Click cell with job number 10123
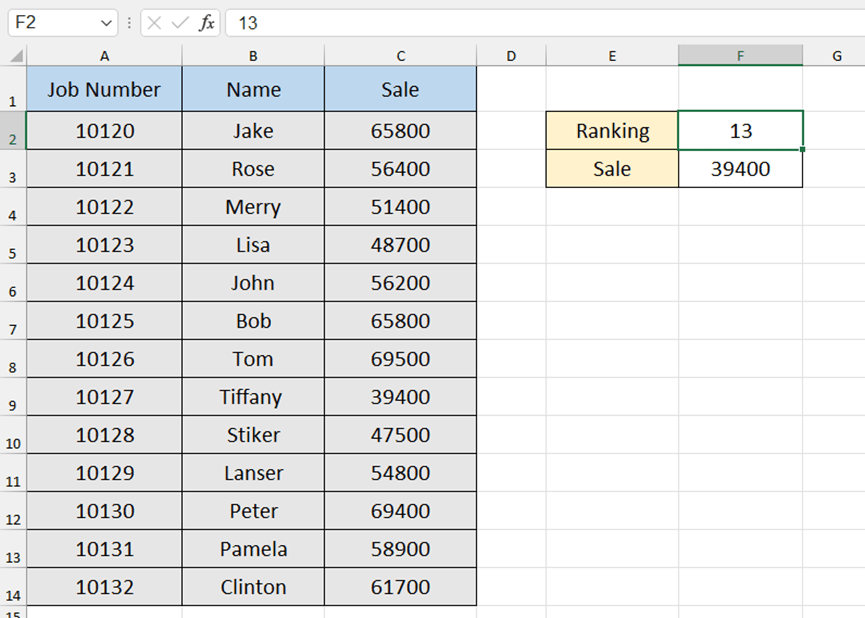Image resolution: width=865 pixels, height=618 pixels. [104, 244]
